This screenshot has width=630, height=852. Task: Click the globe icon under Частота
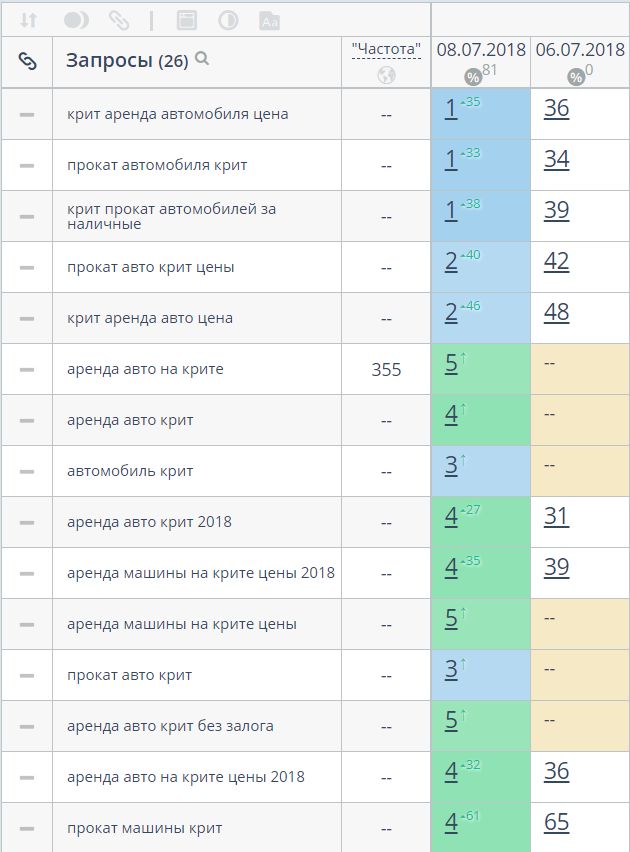[x=386, y=75]
